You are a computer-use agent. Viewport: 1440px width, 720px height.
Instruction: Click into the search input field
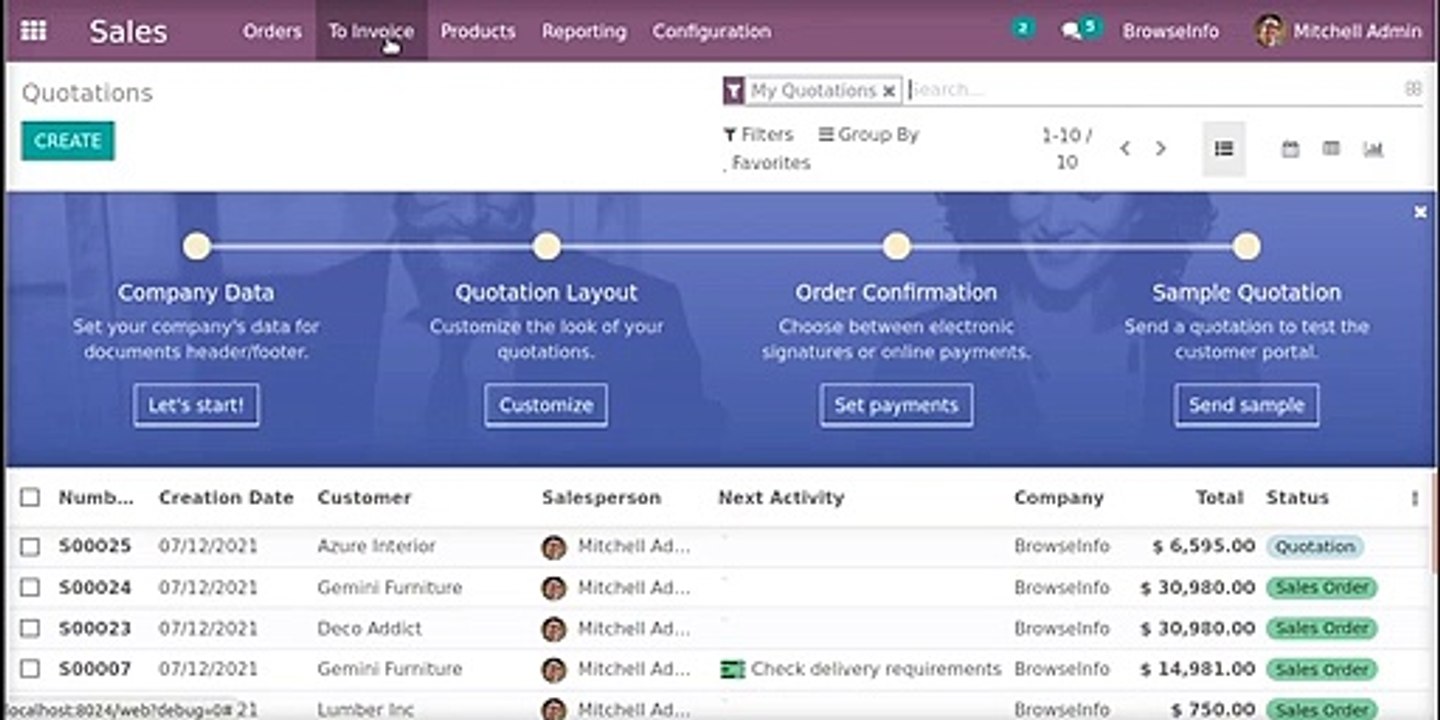[x=1150, y=90]
